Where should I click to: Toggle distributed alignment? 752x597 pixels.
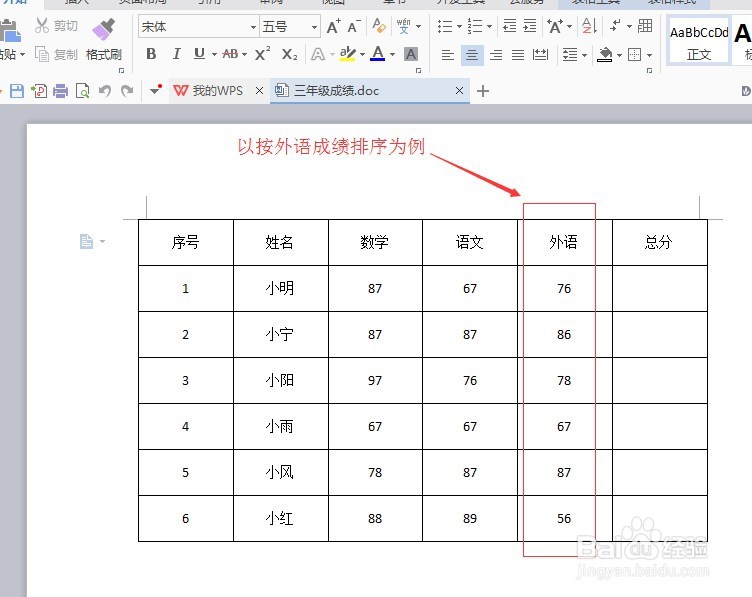click(x=540, y=55)
